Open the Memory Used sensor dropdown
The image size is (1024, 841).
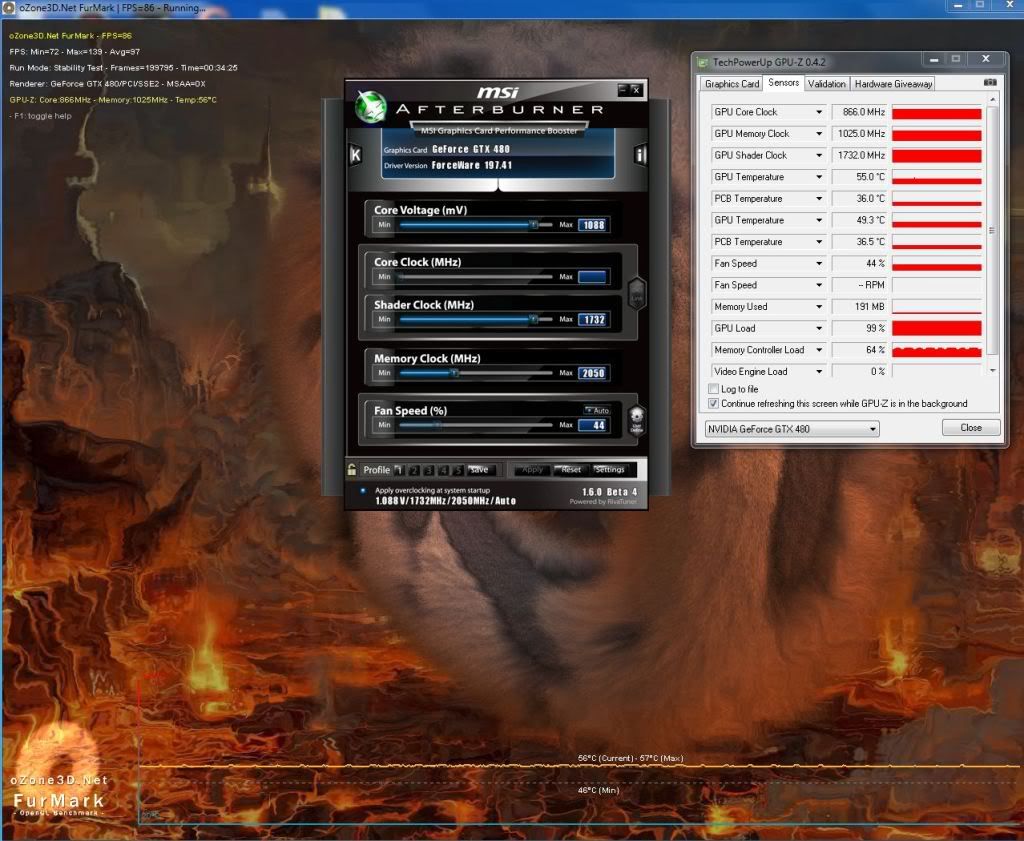coord(819,307)
